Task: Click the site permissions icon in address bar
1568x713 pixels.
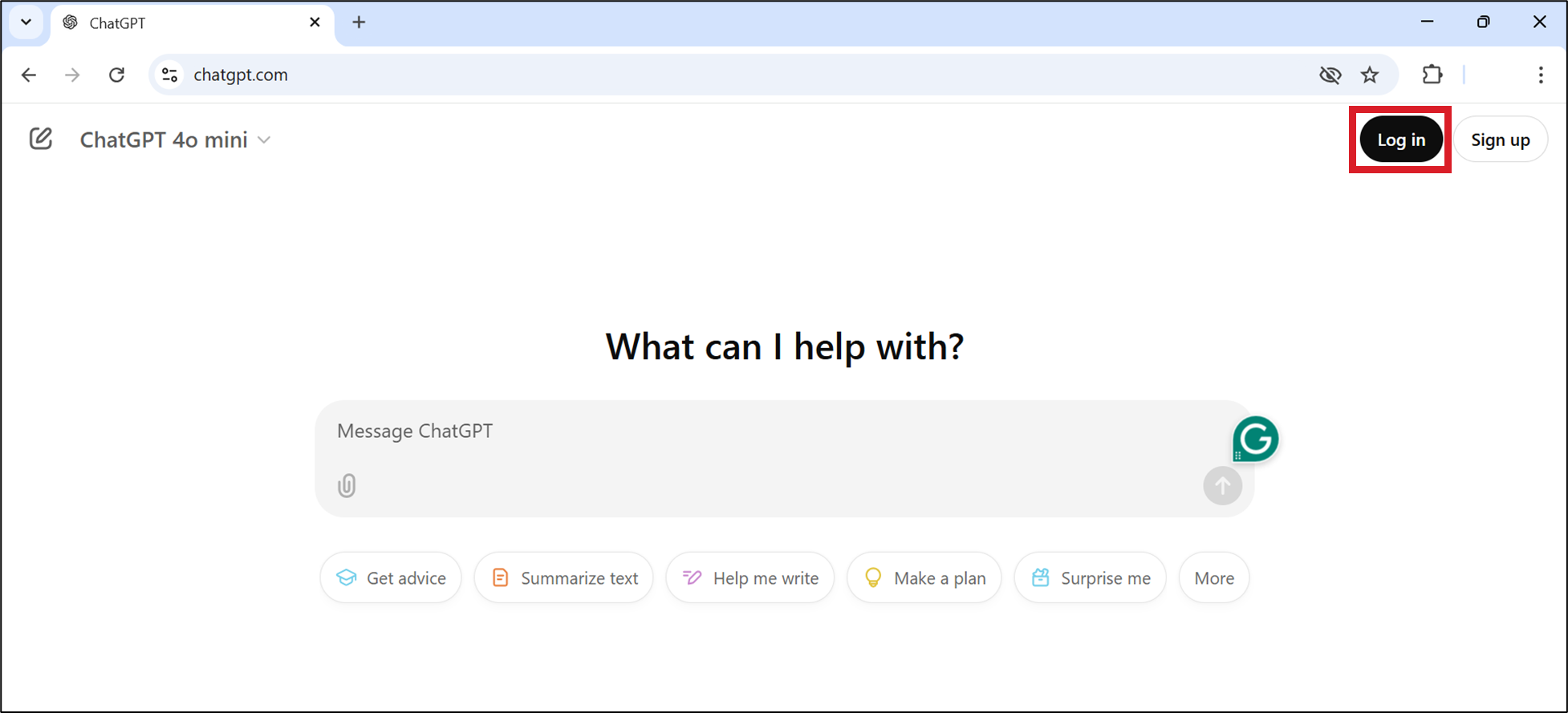Action: [169, 75]
